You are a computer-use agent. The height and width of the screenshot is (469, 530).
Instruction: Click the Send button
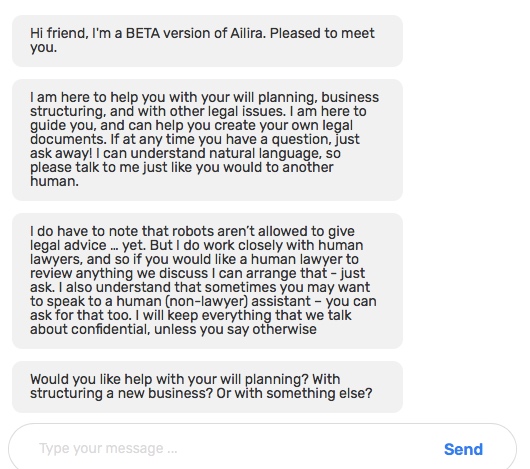pyautogui.click(x=463, y=449)
